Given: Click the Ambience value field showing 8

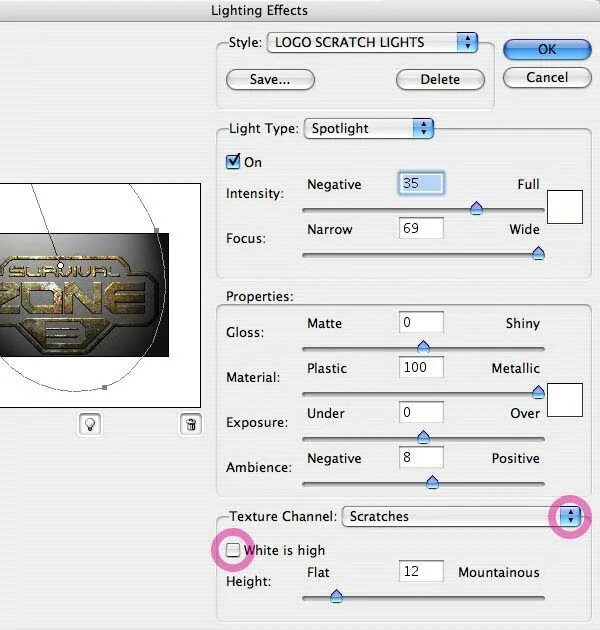Looking at the screenshot, I should pyautogui.click(x=421, y=457).
